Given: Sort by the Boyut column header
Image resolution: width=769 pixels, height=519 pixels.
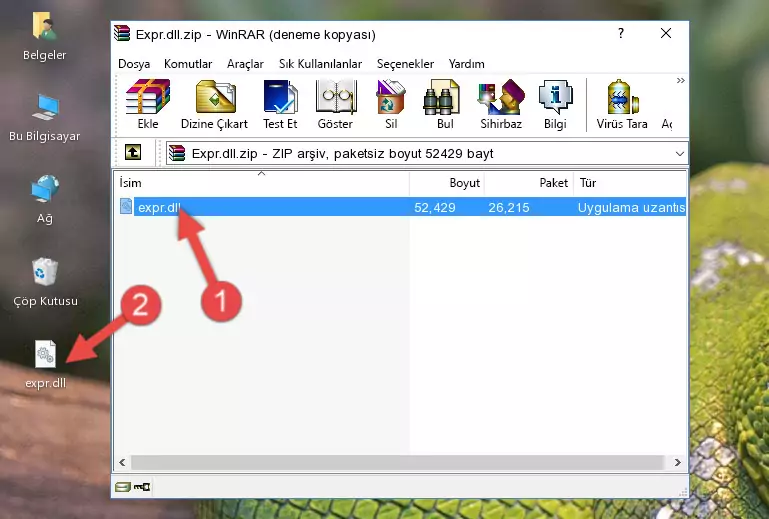Looking at the screenshot, I should 447,183.
